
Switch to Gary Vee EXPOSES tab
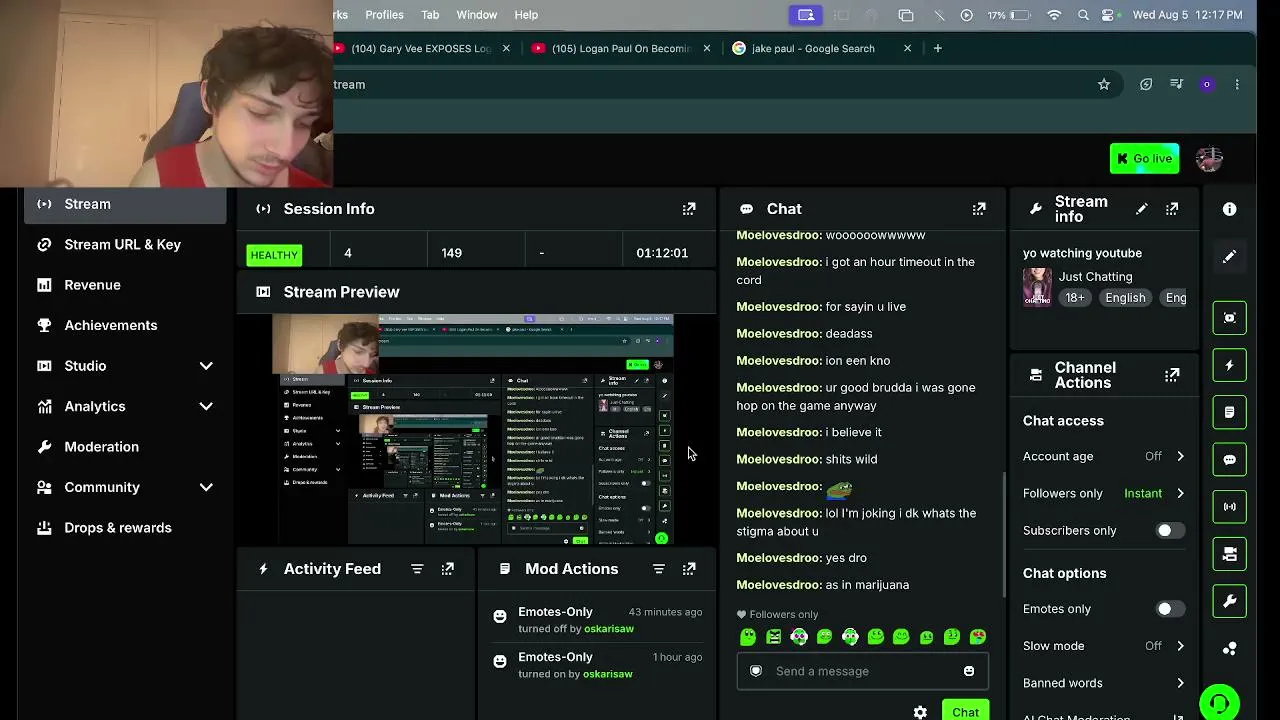coord(420,48)
